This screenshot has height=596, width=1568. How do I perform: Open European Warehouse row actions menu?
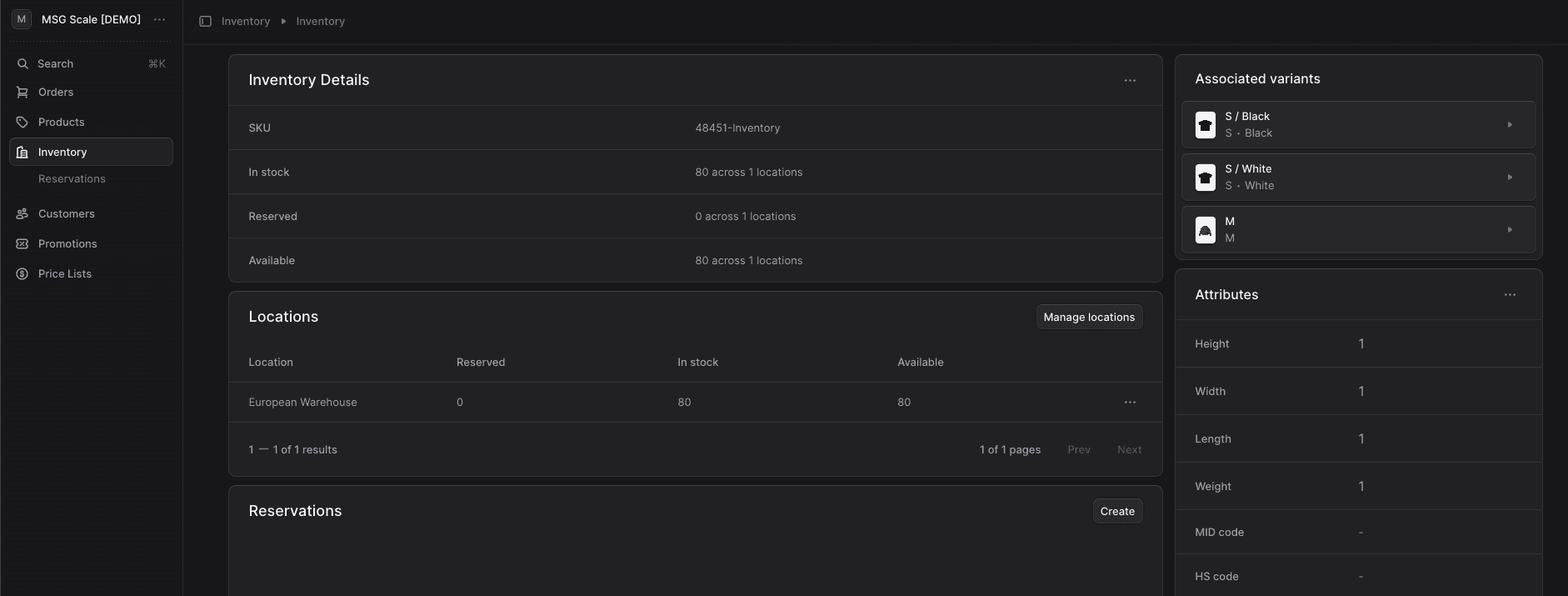pos(1130,403)
